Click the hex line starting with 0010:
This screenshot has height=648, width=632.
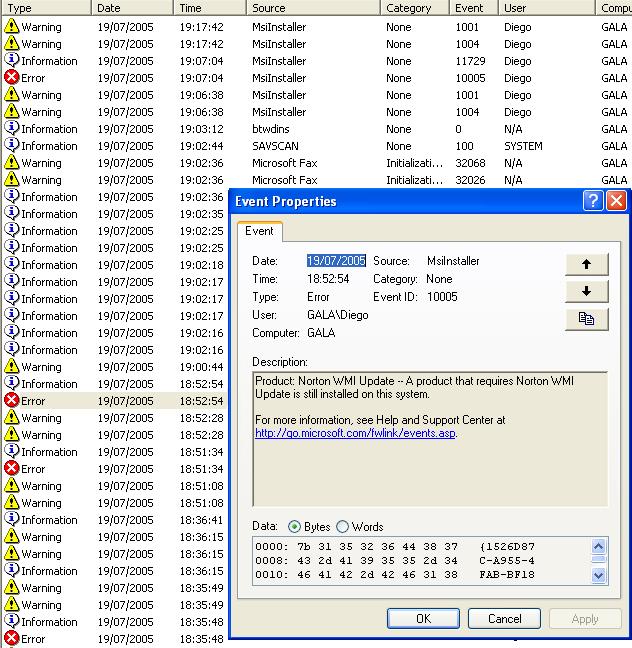[x=395, y=575]
